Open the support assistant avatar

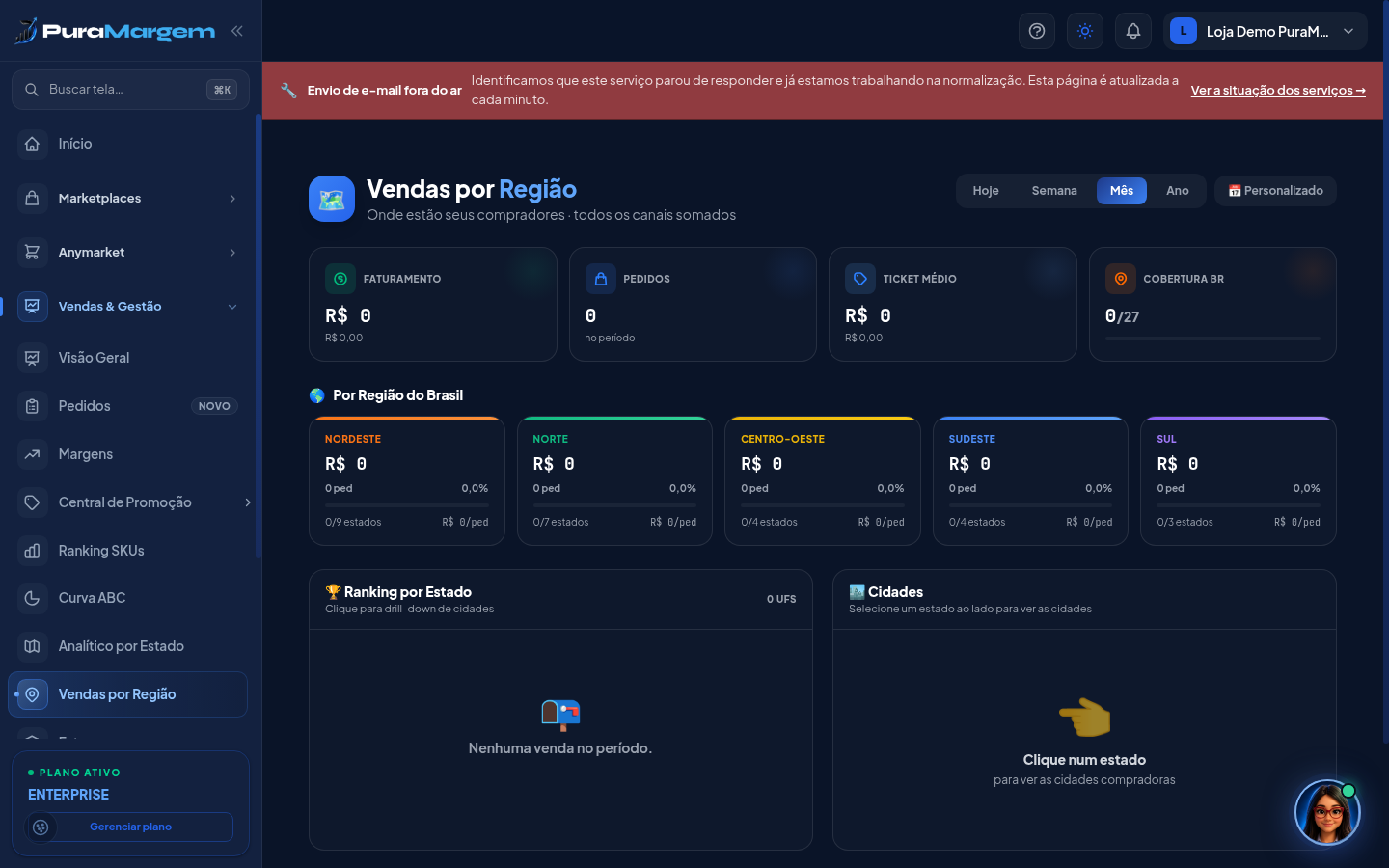tap(1327, 812)
